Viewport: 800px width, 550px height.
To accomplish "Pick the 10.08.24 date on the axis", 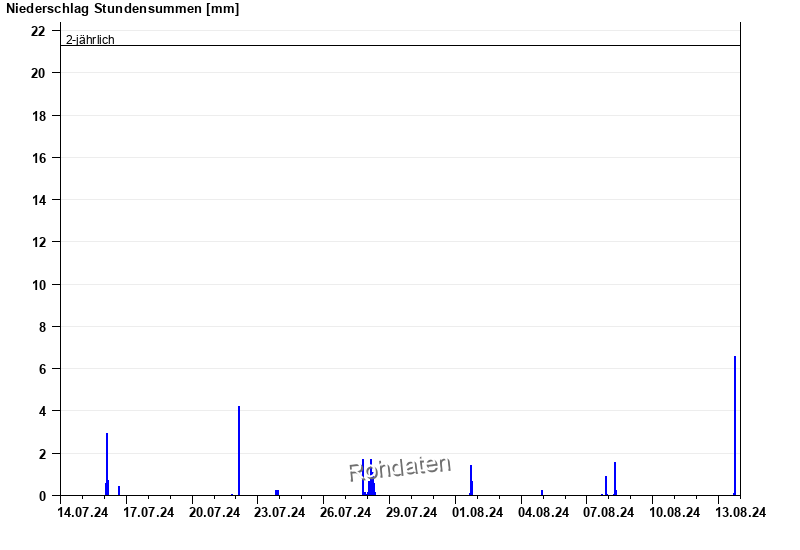I will click(675, 513).
